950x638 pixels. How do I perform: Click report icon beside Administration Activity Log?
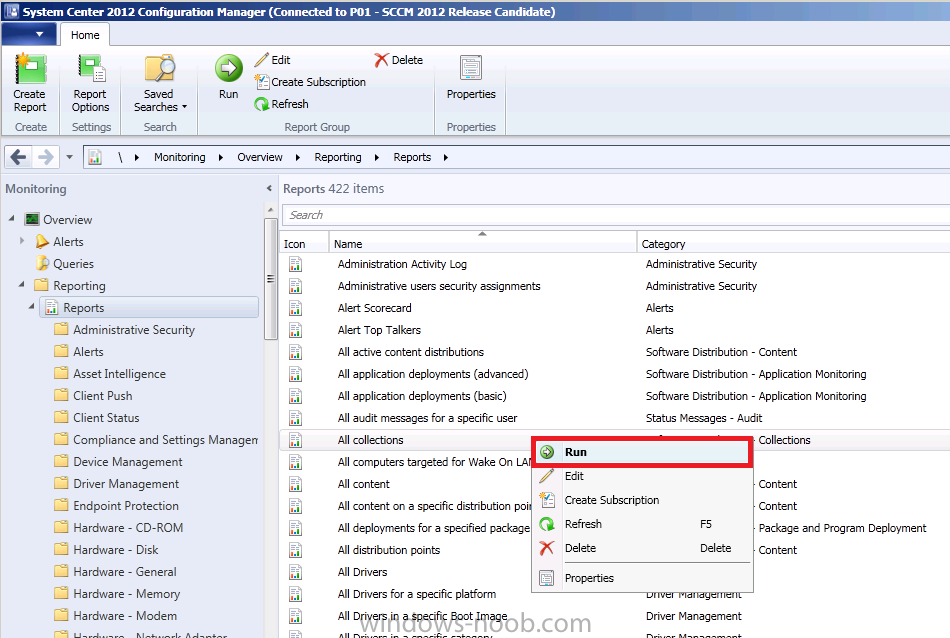295,264
